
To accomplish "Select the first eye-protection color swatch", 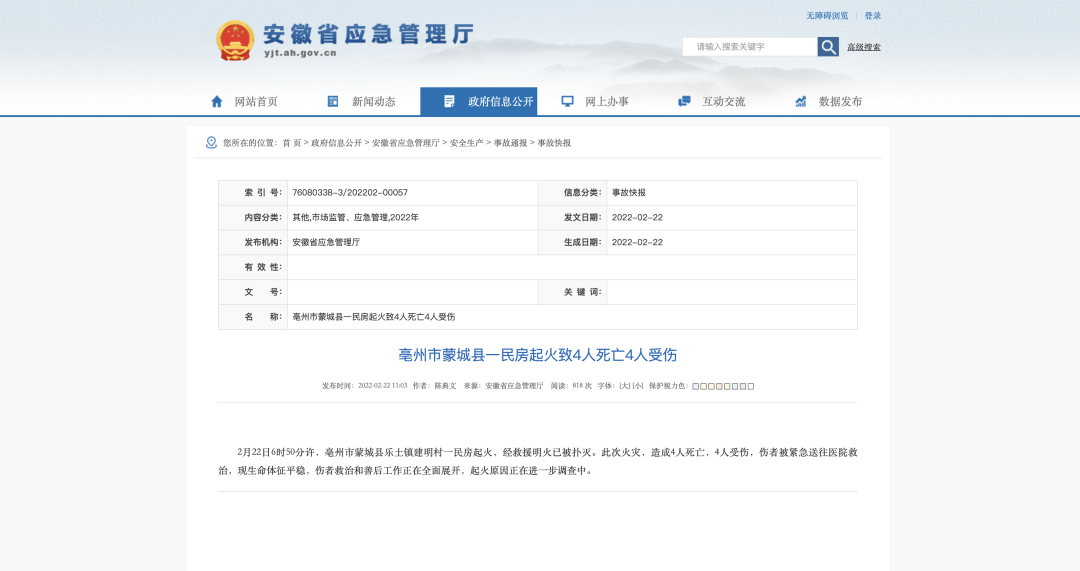I will pyautogui.click(x=696, y=386).
